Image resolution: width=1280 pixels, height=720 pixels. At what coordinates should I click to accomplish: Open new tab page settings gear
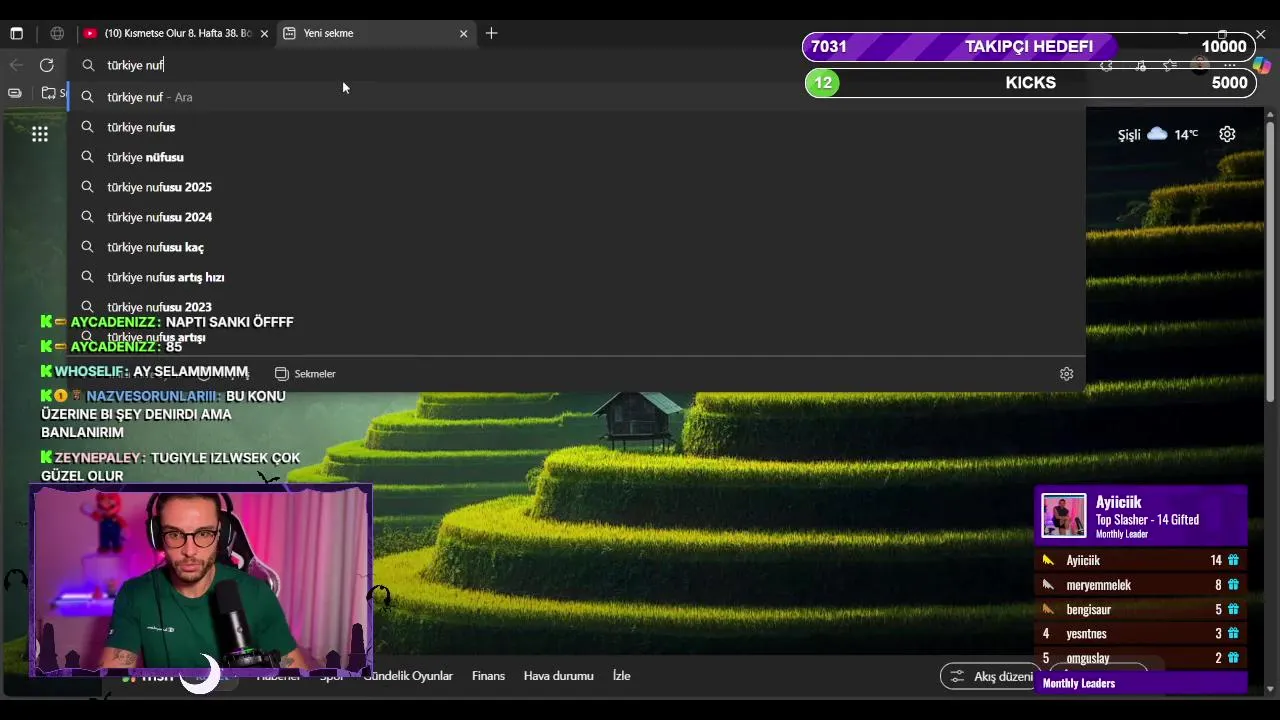pyautogui.click(x=1227, y=134)
